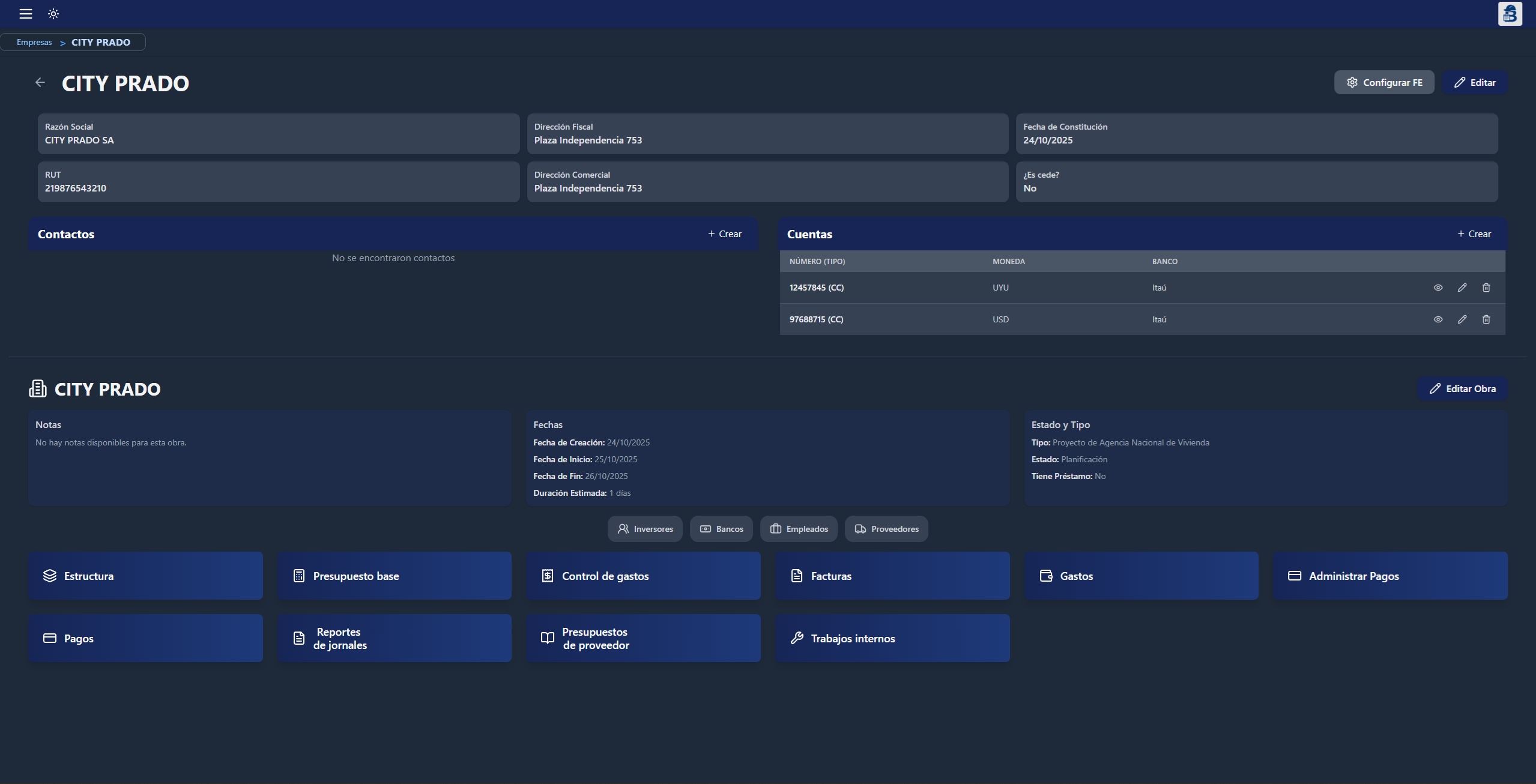The height and width of the screenshot is (784, 1536).
Task: Open the Proveedores tab
Action: 886,529
